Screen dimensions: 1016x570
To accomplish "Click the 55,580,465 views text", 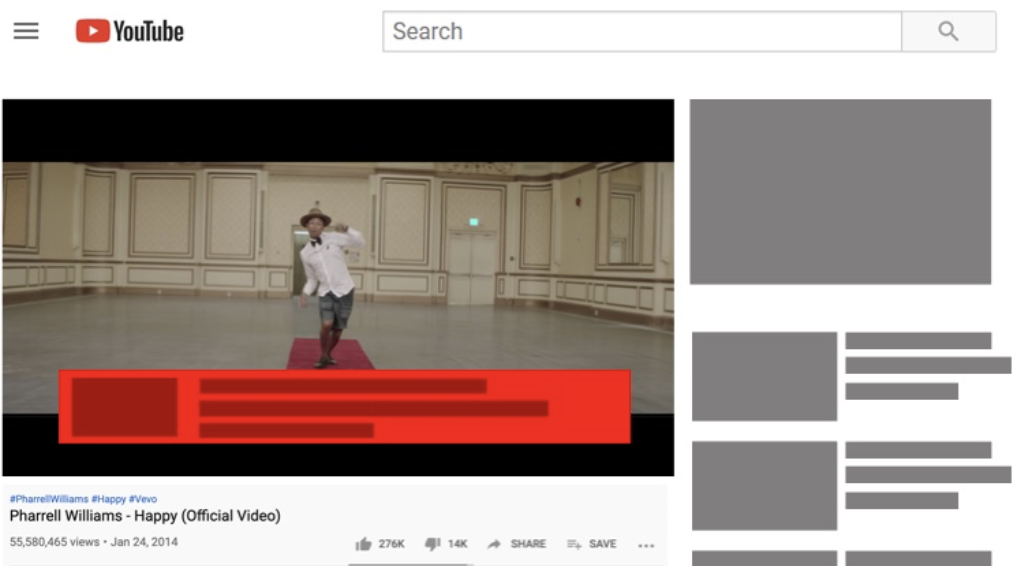I will (x=54, y=542).
